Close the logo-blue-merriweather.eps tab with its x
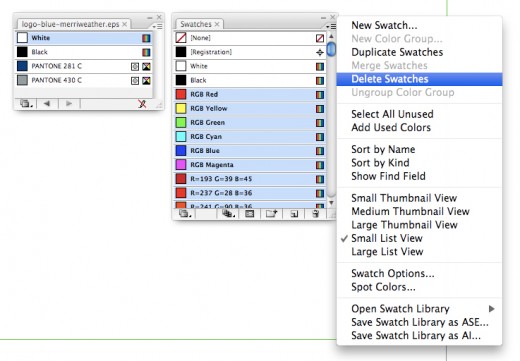Image resolution: width=520 pixels, height=361 pixels. click(124, 24)
